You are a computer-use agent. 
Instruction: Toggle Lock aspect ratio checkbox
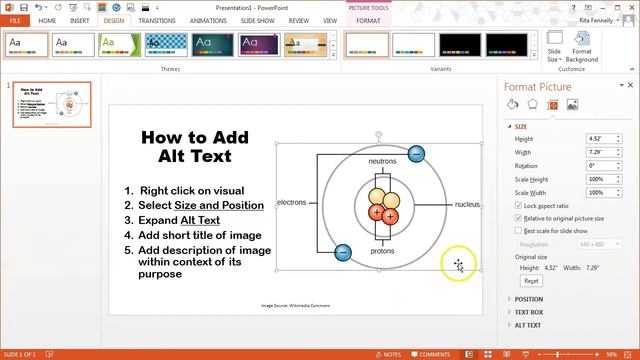(x=518, y=205)
